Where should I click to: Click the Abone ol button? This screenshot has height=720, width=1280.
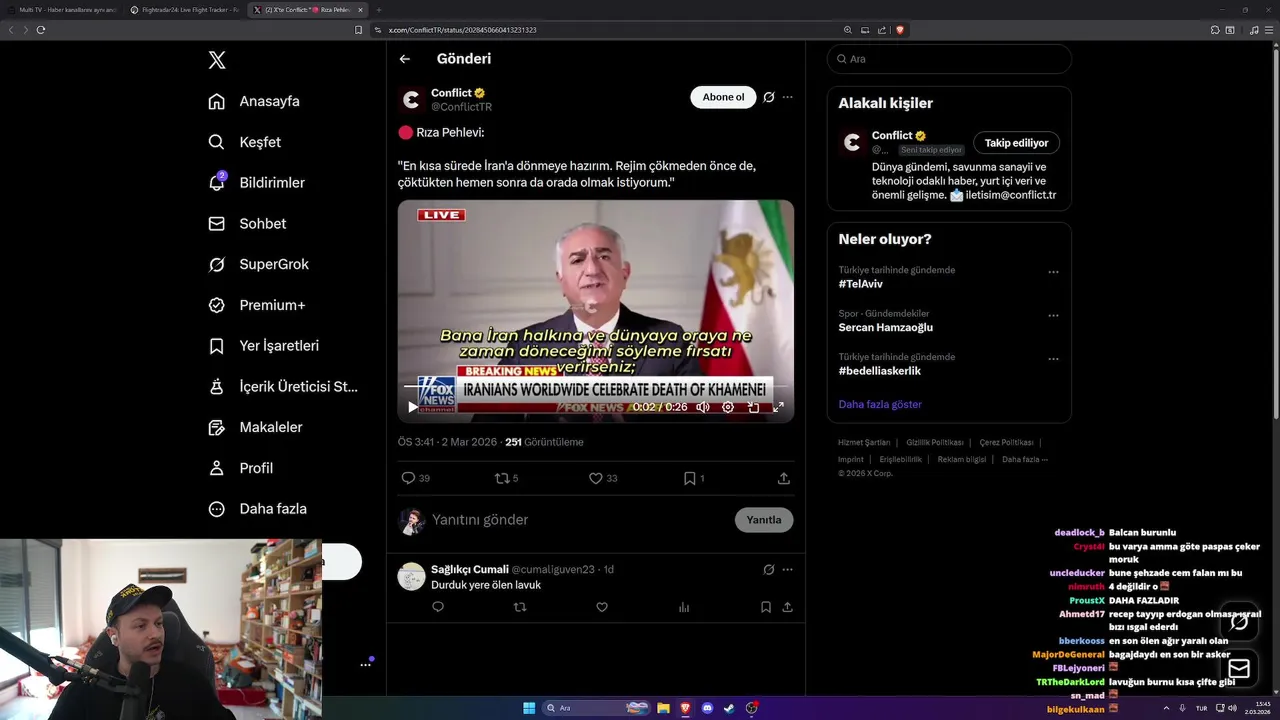click(723, 97)
